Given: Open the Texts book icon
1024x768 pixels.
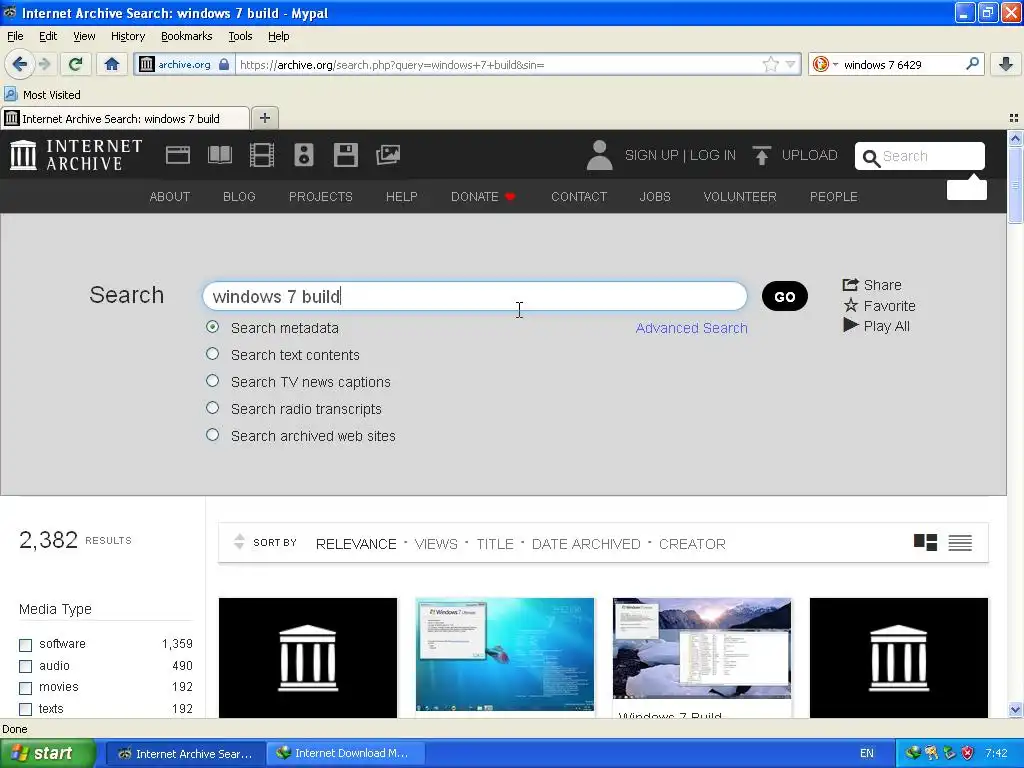Looking at the screenshot, I should (219, 155).
